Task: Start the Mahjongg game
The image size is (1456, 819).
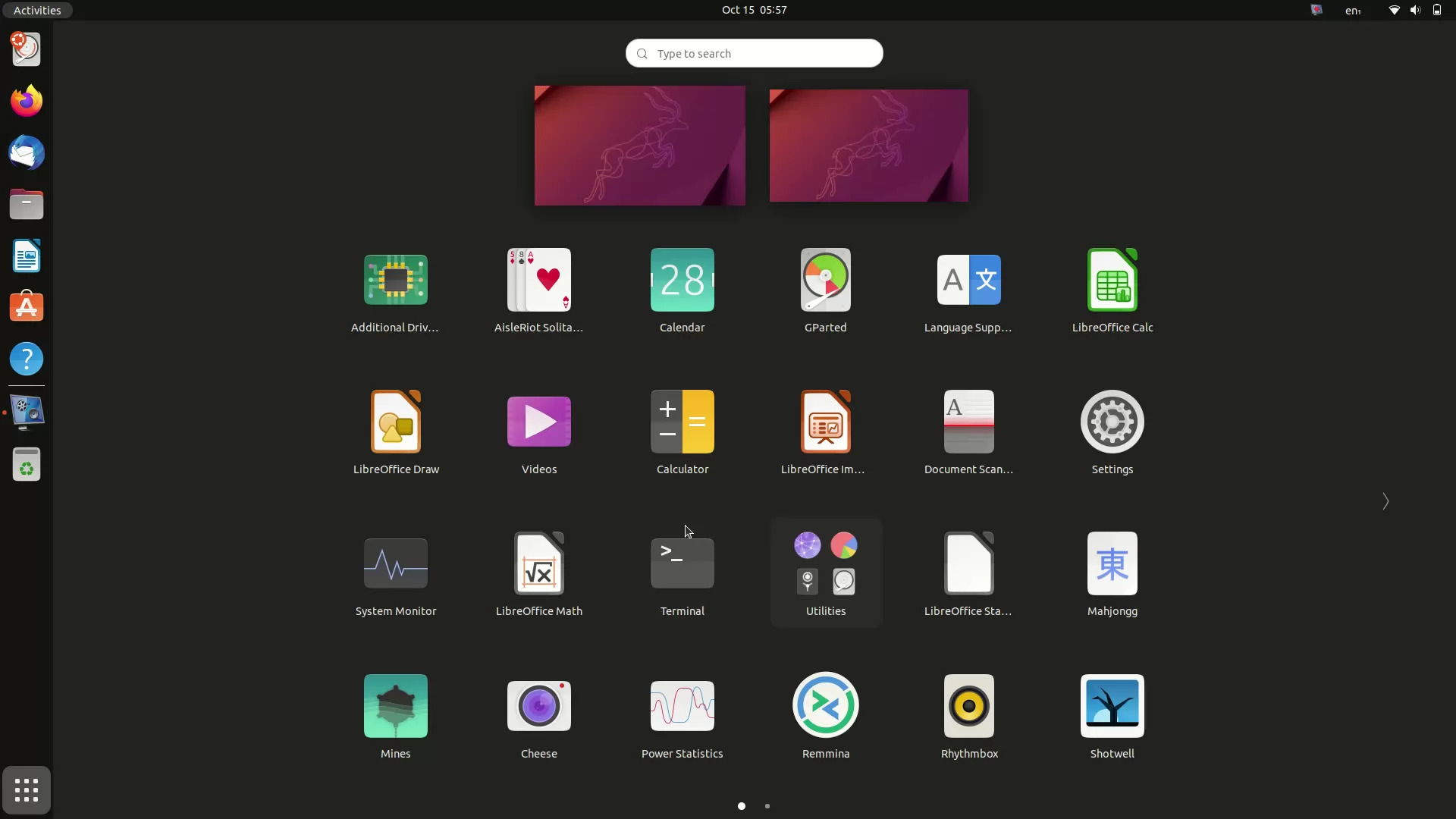Action: [x=1112, y=563]
